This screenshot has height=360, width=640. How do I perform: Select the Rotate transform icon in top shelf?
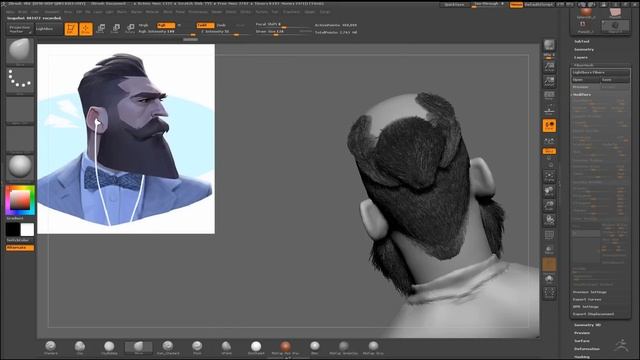130,29
